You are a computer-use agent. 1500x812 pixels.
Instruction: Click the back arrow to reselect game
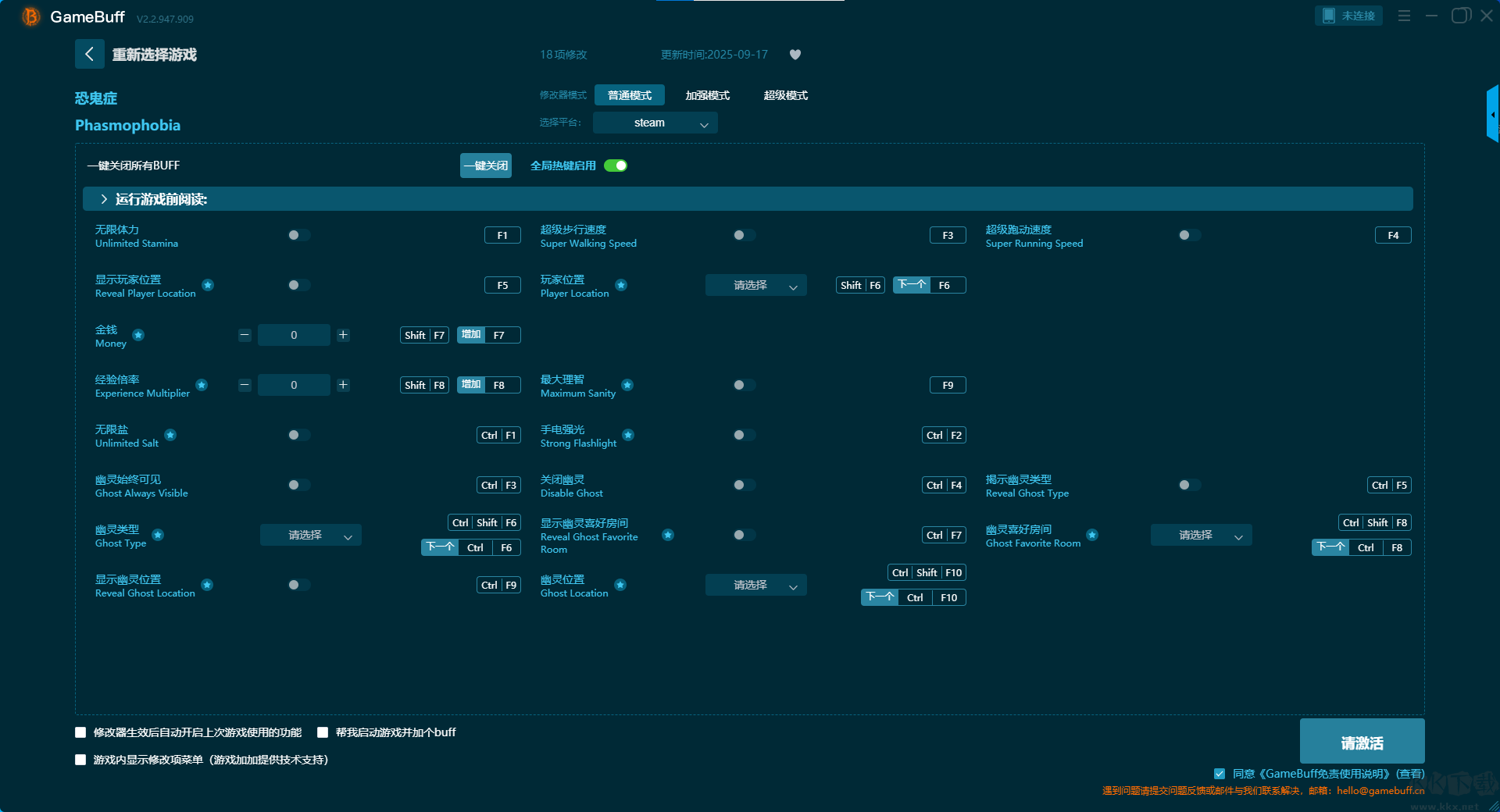point(89,54)
